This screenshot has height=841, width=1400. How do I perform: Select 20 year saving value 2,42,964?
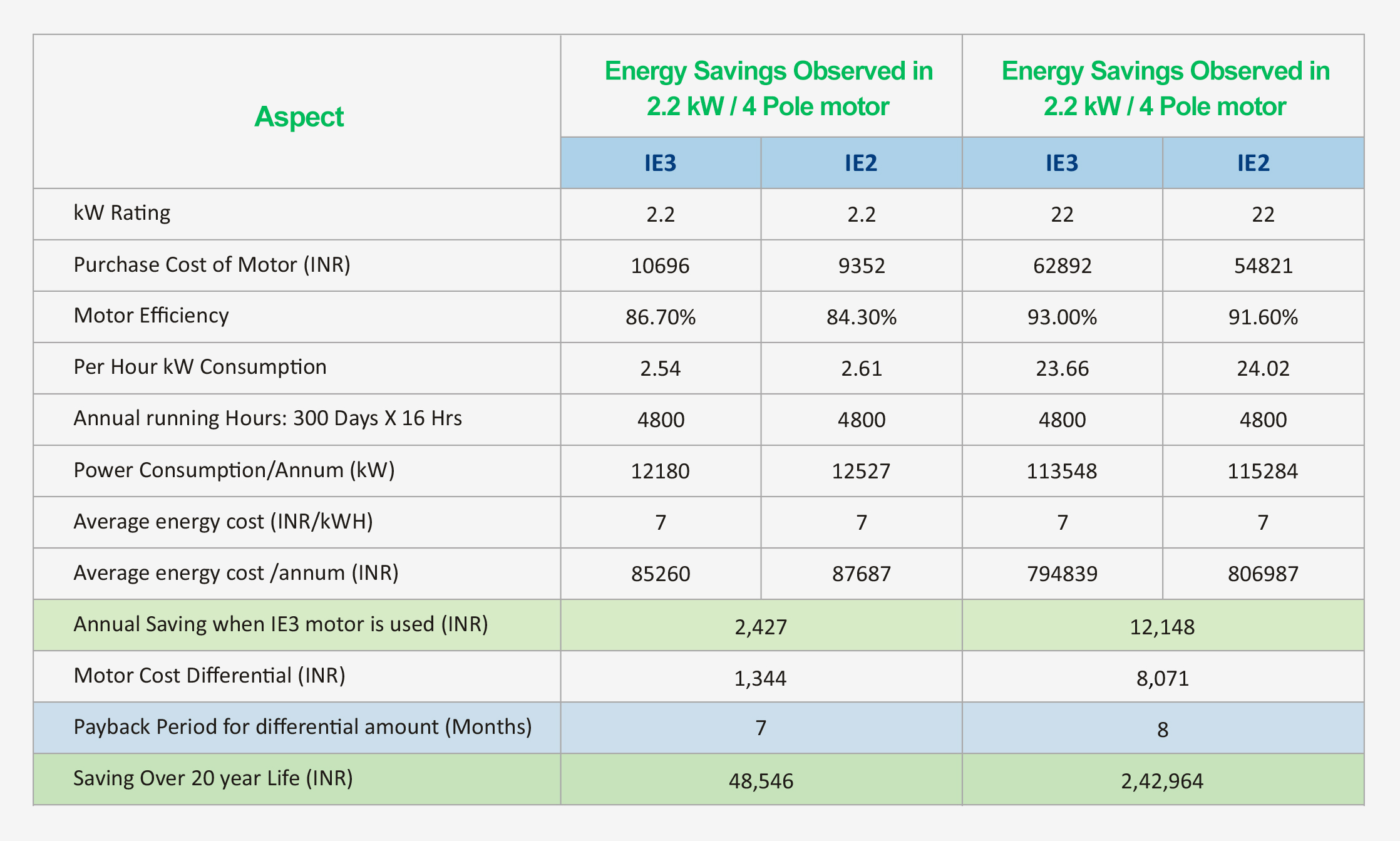tap(1163, 782)
